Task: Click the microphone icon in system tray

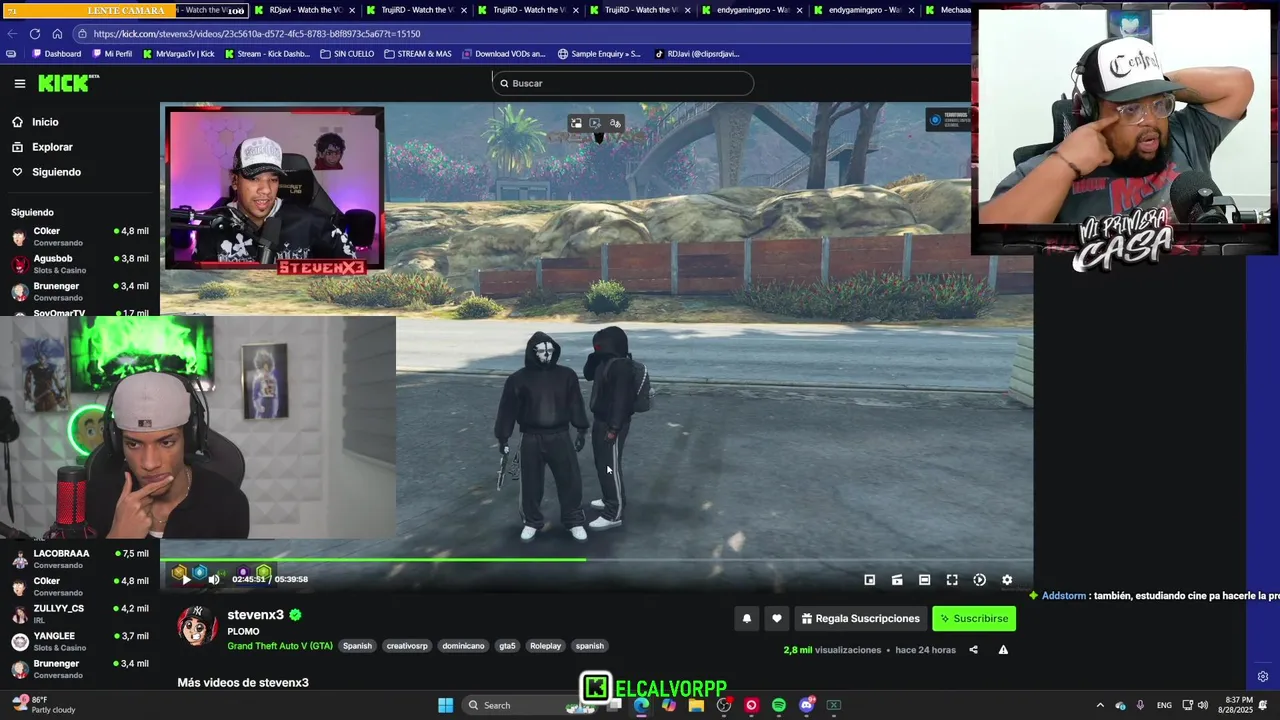Action: point(1140,705)
